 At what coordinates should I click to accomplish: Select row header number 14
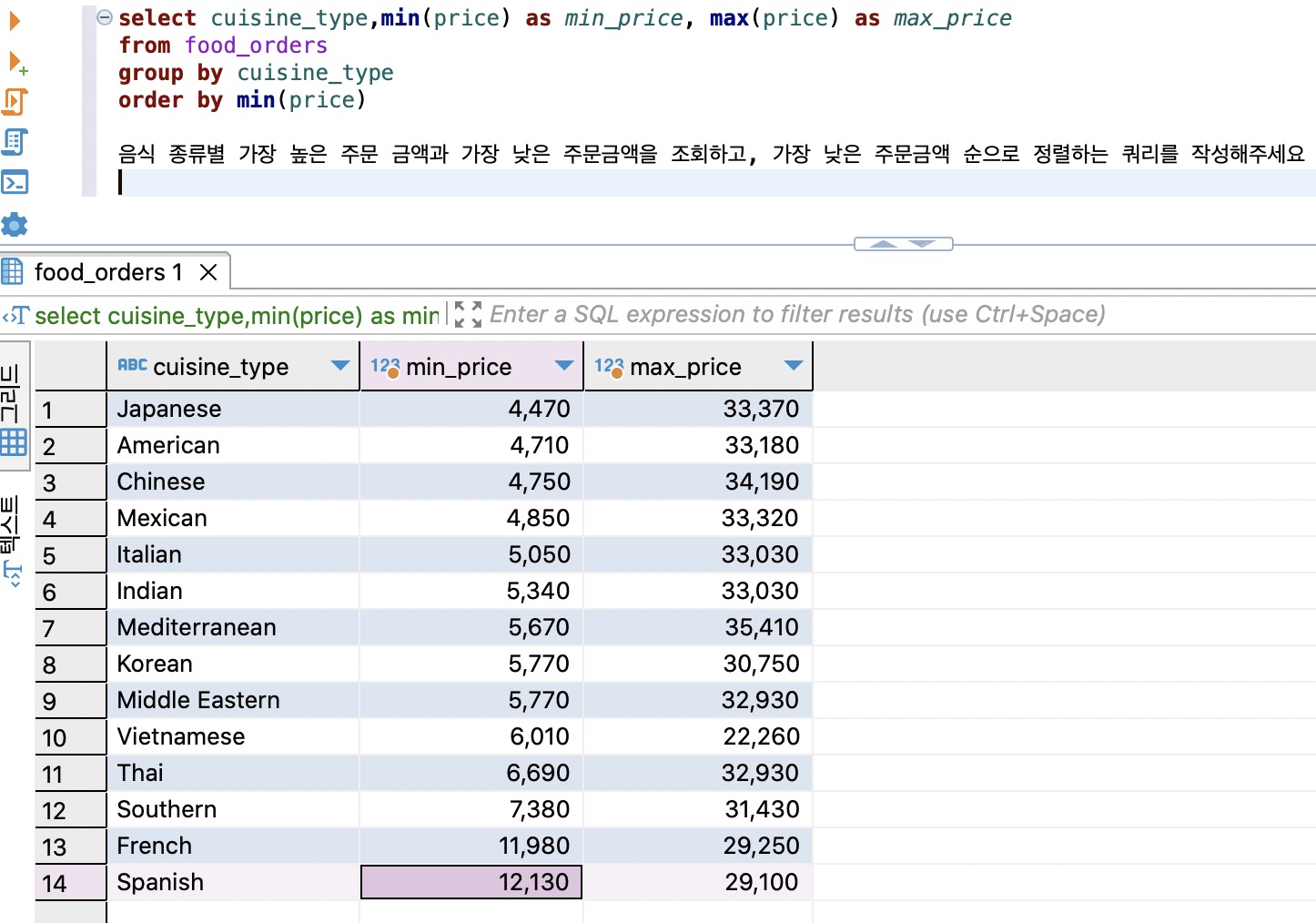pyautogui.click(x=70, y=883)
